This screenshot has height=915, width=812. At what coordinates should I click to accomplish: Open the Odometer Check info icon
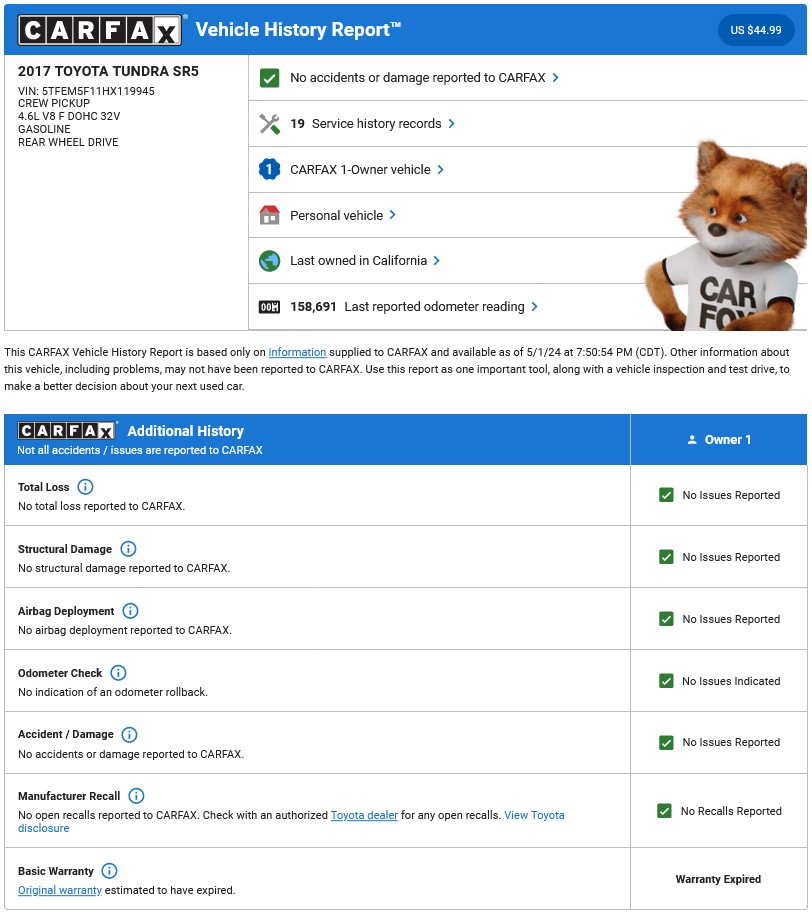coord(118,673)
